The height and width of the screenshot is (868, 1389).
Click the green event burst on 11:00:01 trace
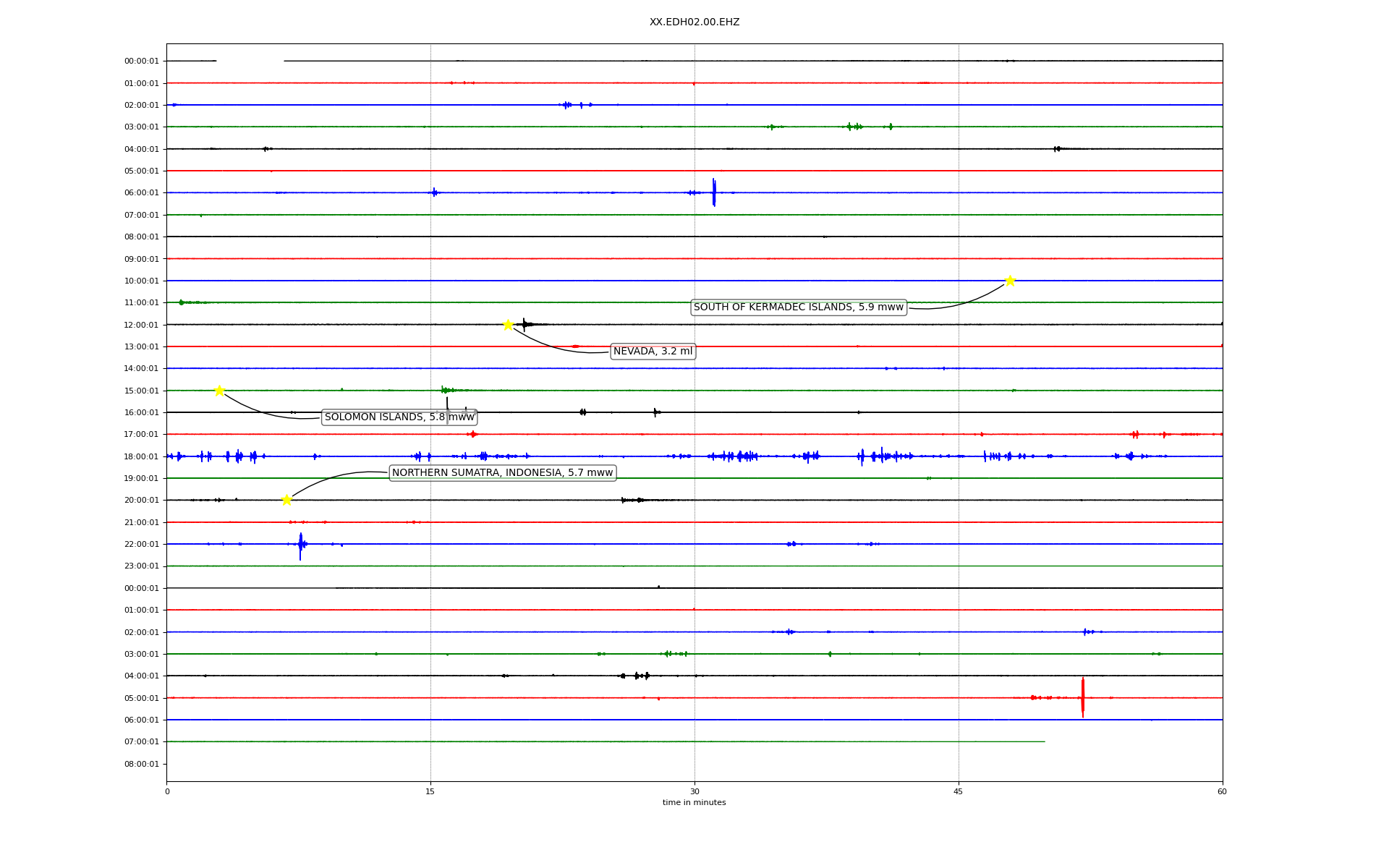pyautogui.click(x=182, y=302)
